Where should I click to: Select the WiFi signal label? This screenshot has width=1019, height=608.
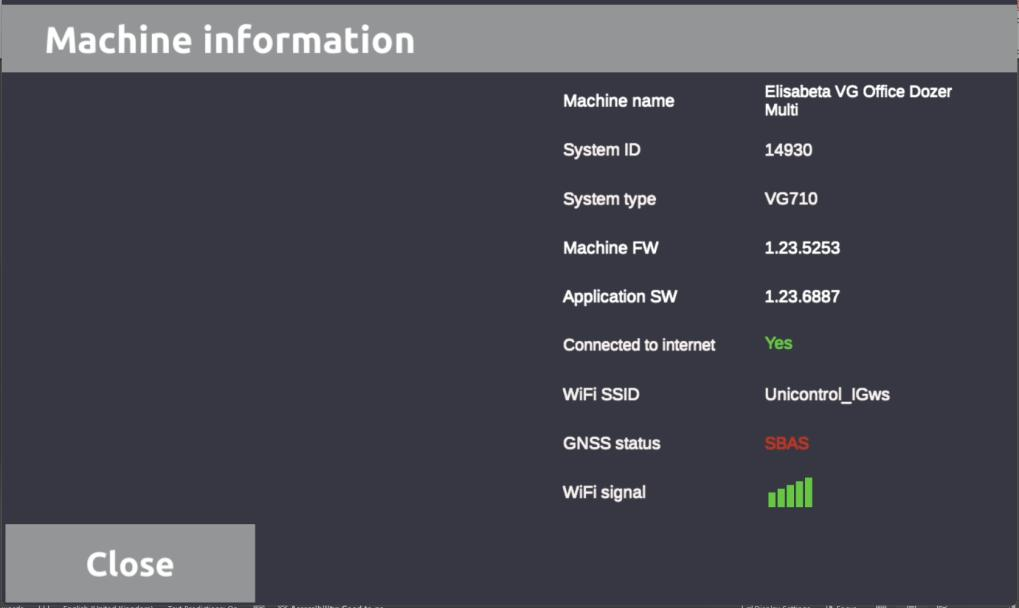tap(604, 492)
